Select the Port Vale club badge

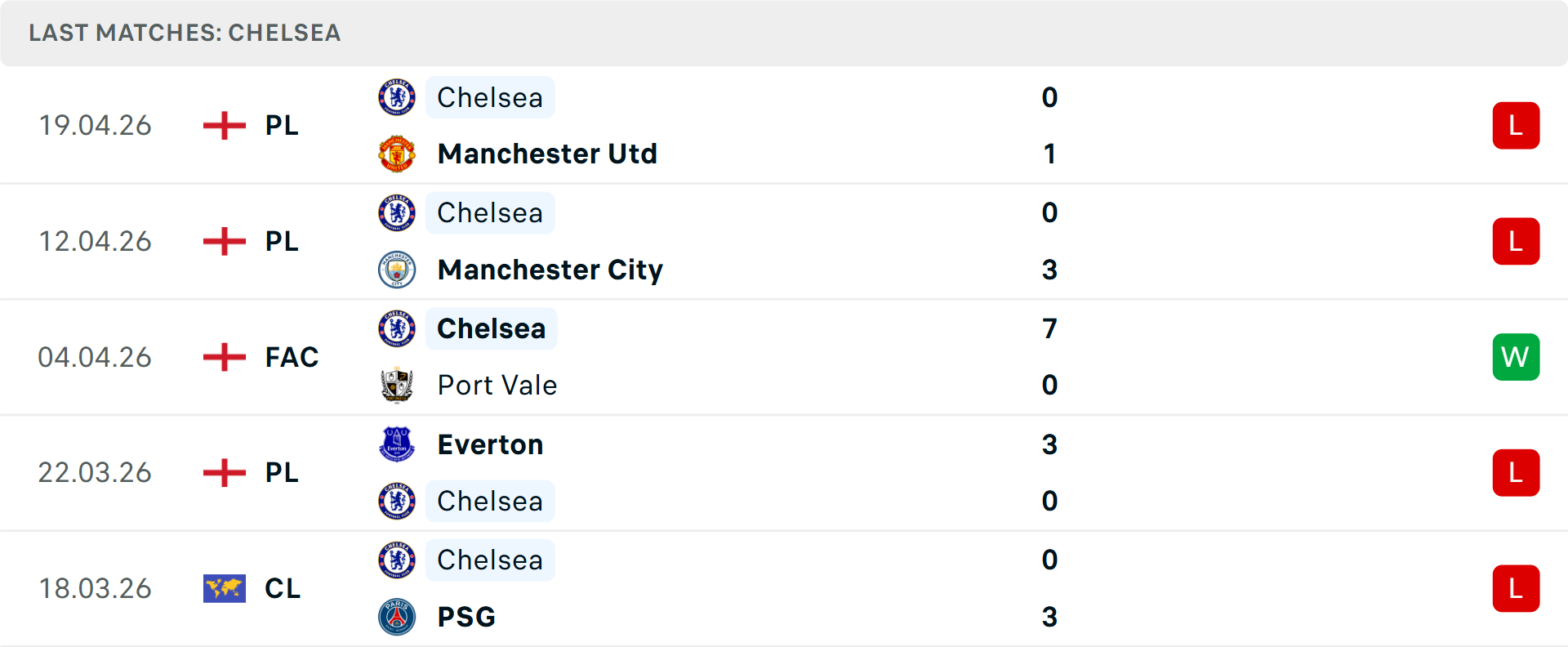pos(398,385)
